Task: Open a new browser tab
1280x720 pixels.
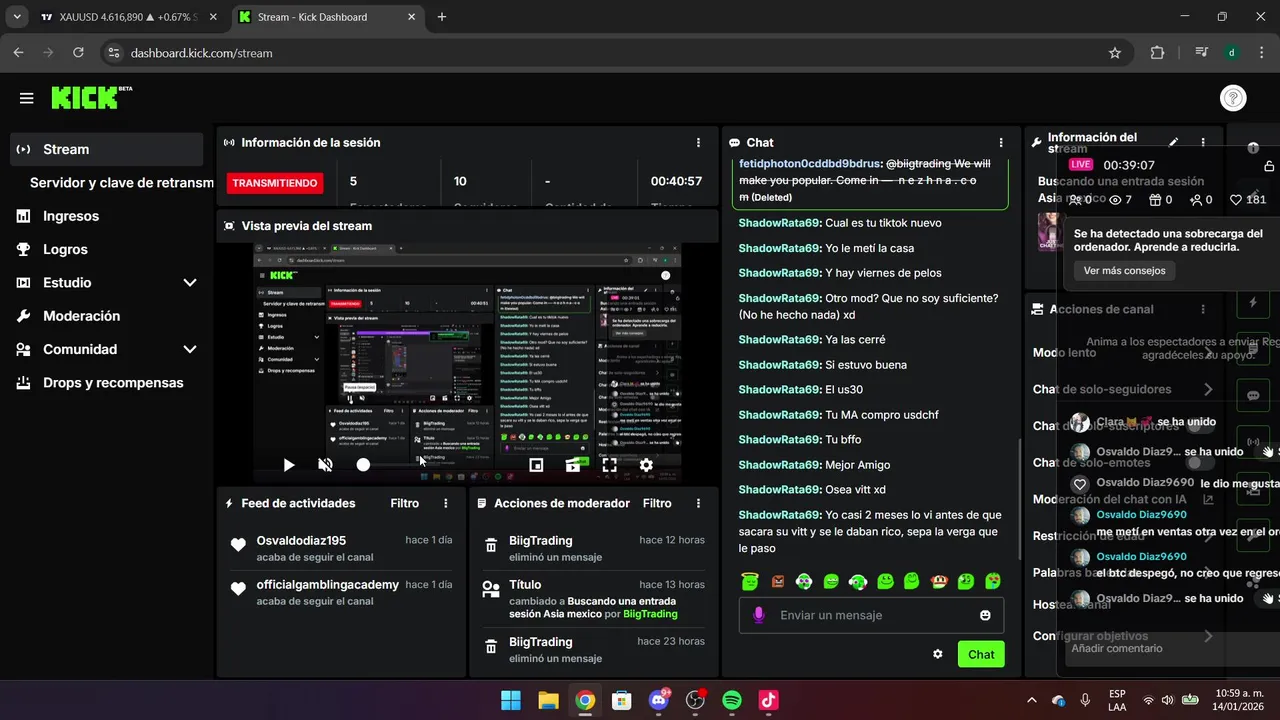Action: tap(442, 17)
